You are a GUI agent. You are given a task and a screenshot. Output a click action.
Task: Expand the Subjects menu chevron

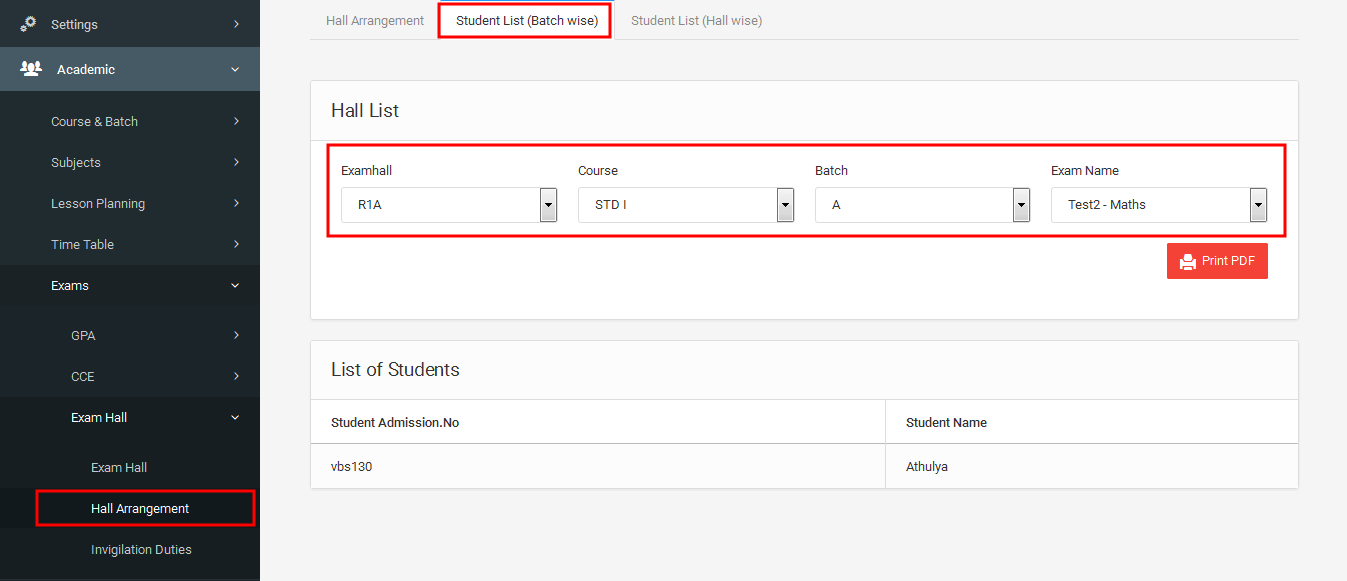tap(236, 162)
